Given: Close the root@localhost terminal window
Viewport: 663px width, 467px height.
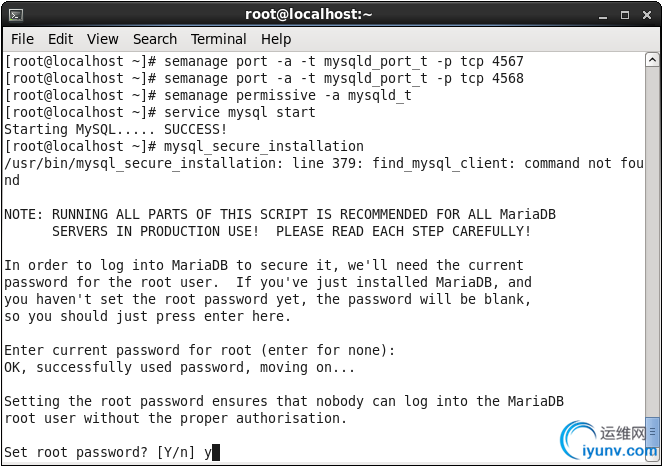Looking at the screenshot, I should point(647,15).
